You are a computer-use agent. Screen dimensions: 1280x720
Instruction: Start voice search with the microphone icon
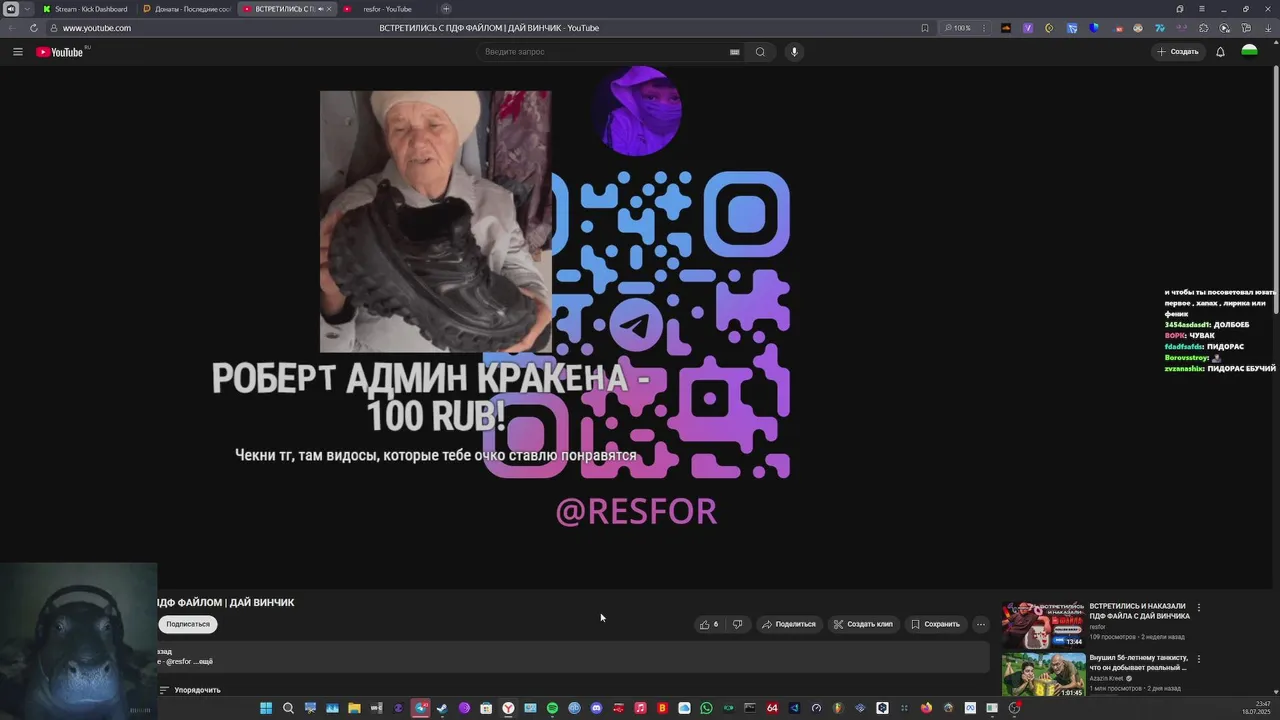(794, 52)
